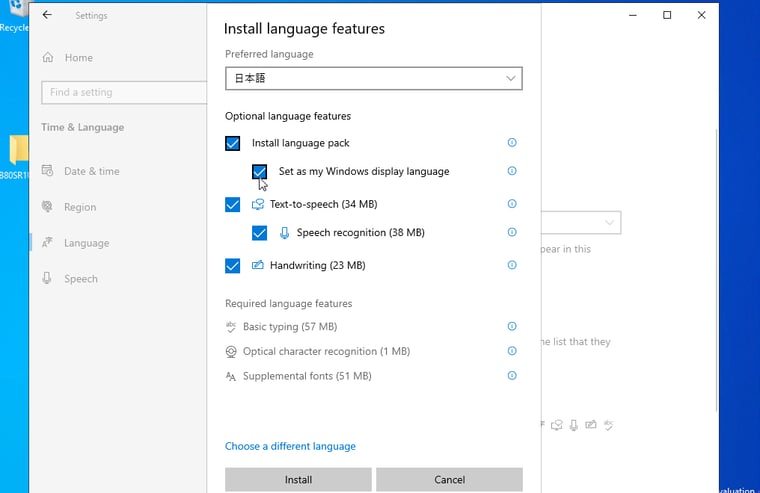Click the Settings window vertical scrollbar
This screenshot has height=493, width=760.
(717, 270)
